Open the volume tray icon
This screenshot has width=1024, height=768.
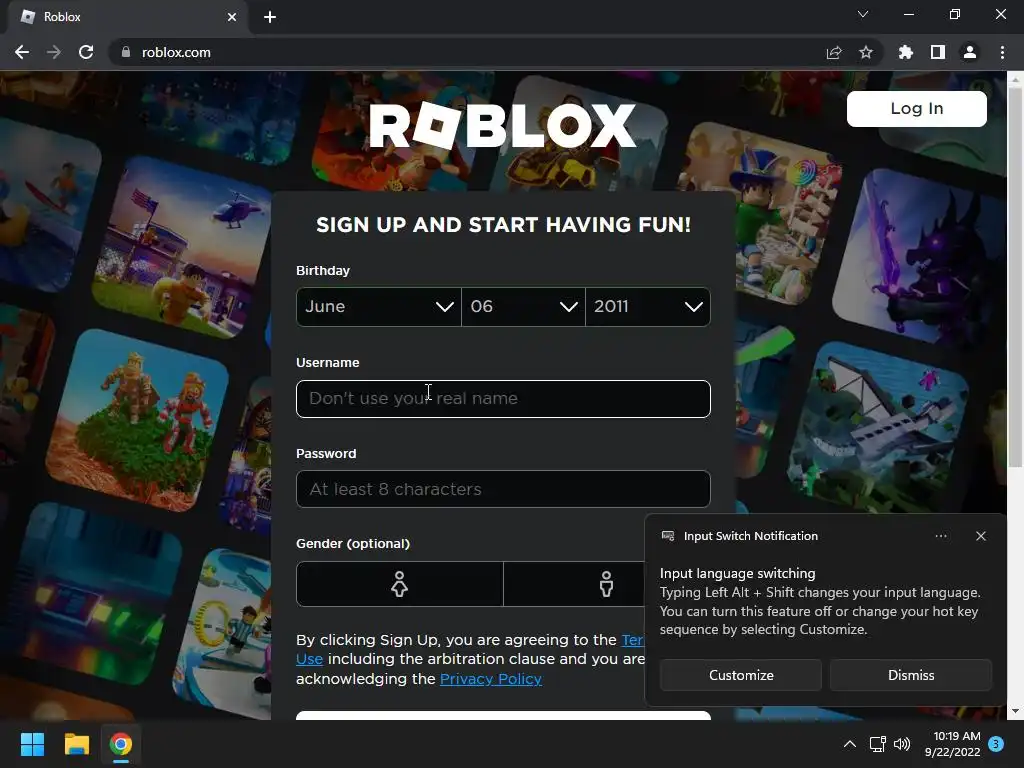coord(901,744)
